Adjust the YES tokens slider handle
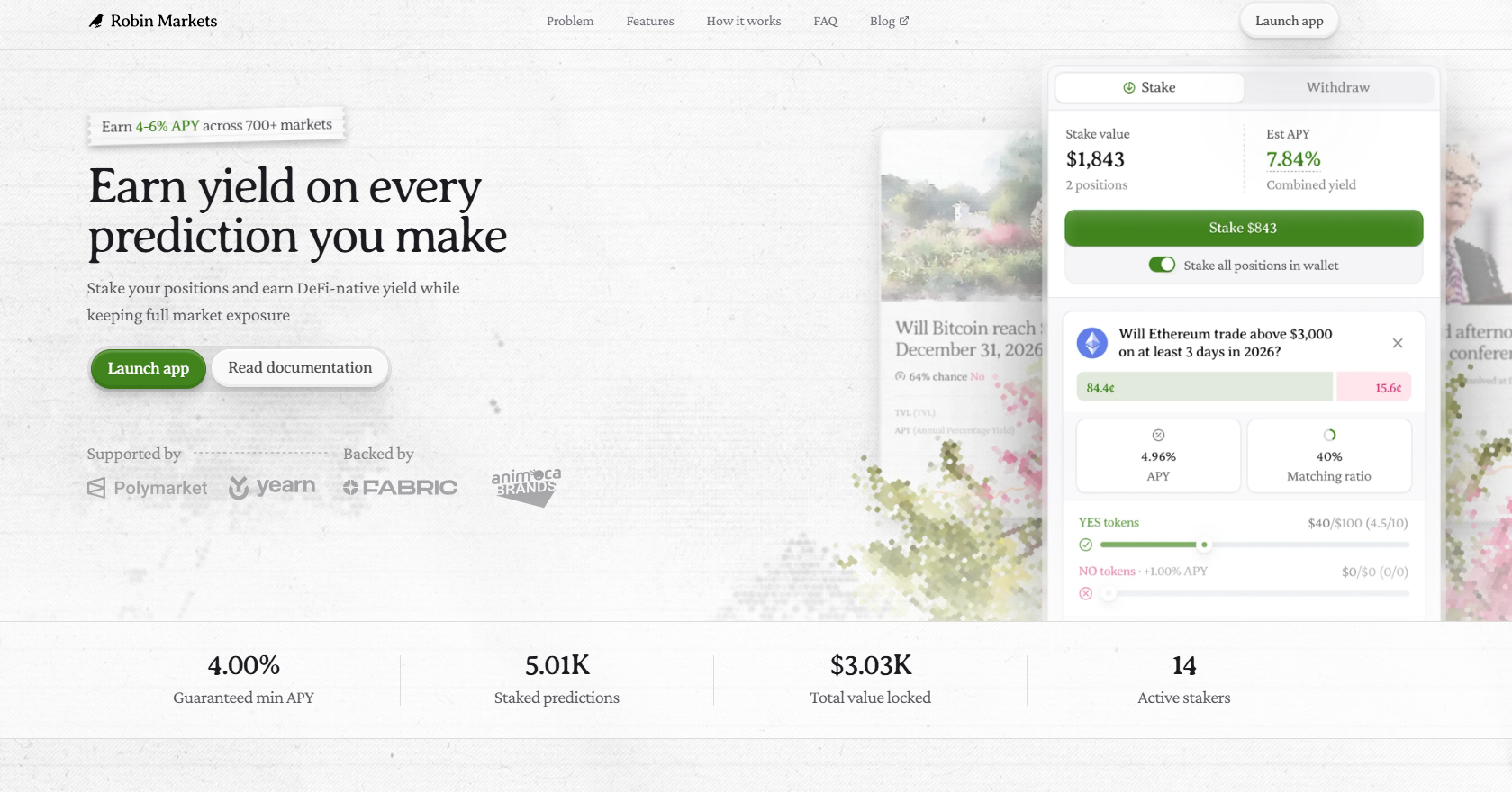This screenshot has height=792, width=1512. [x=1204, y=544]
